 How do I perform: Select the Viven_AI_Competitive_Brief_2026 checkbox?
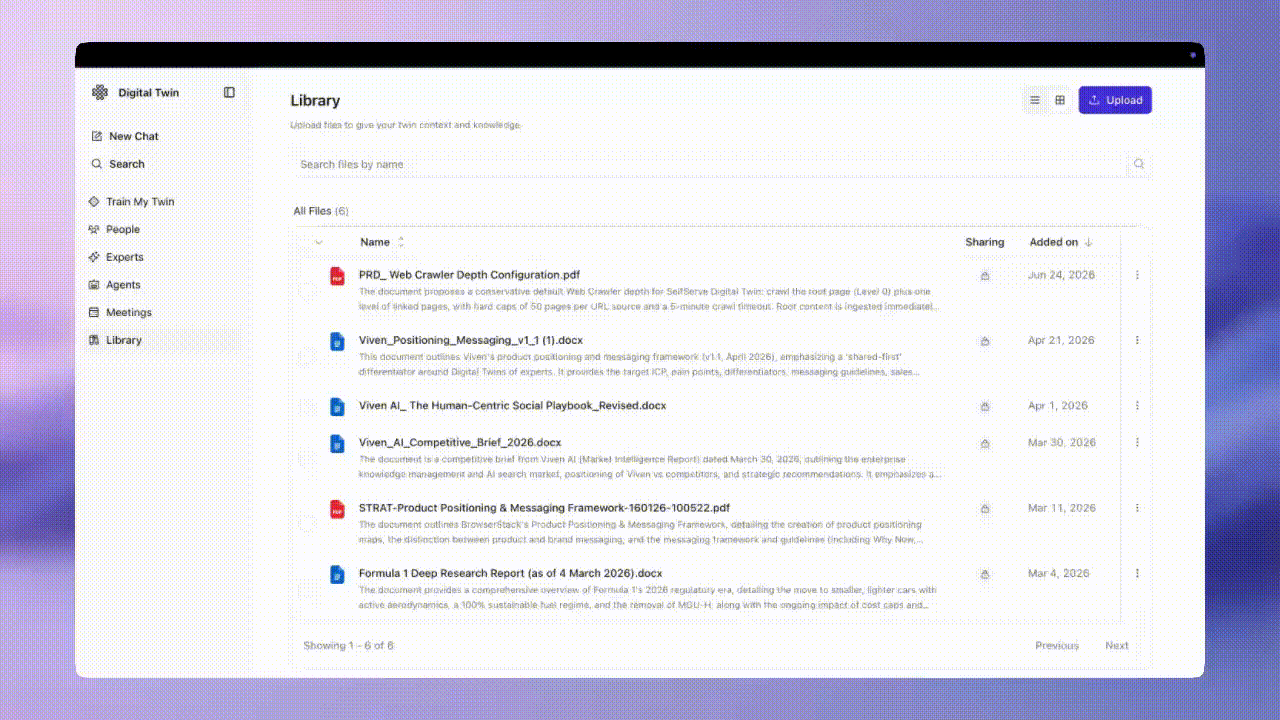tap(306, 458)
